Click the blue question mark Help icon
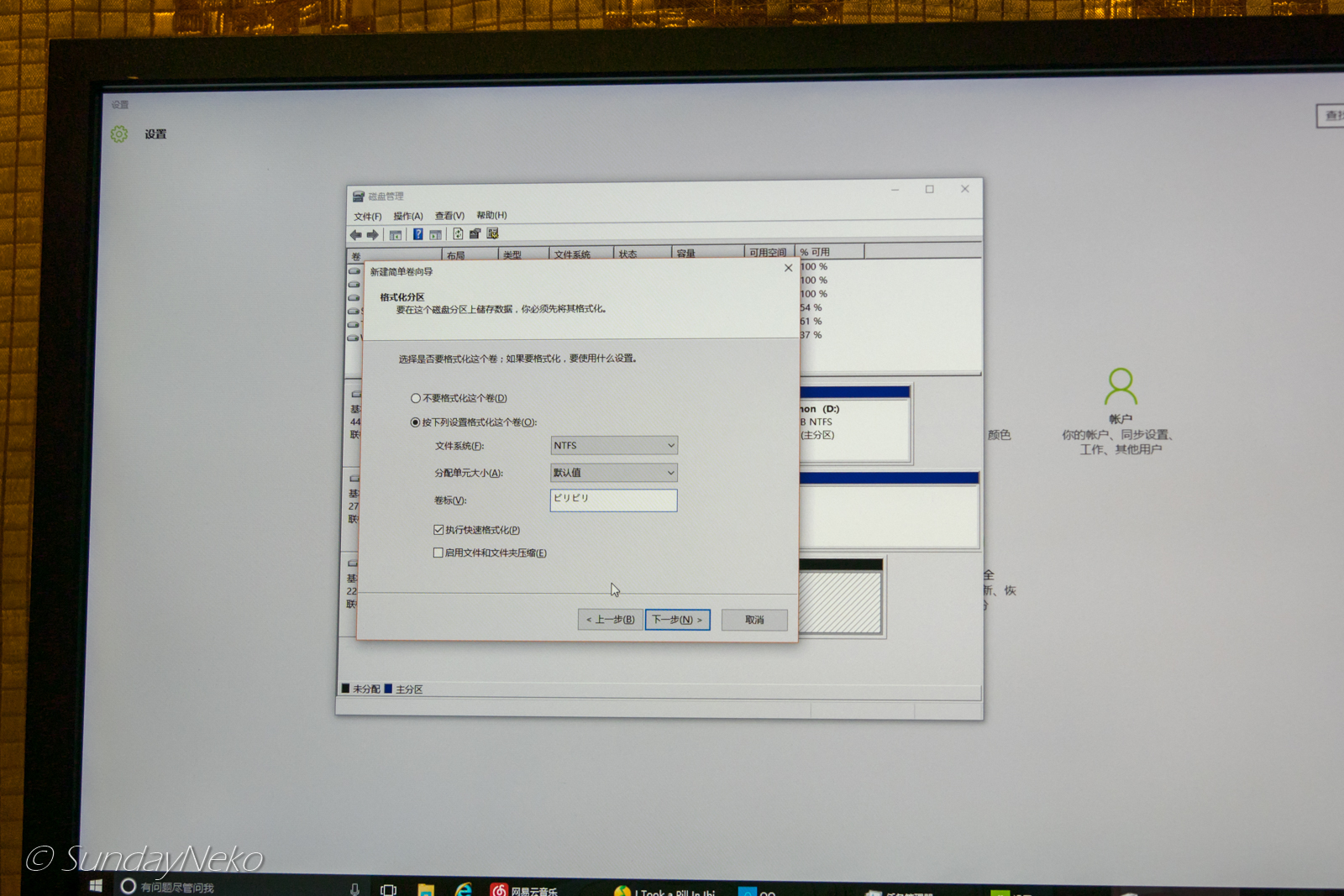 [x=417, y=234]
